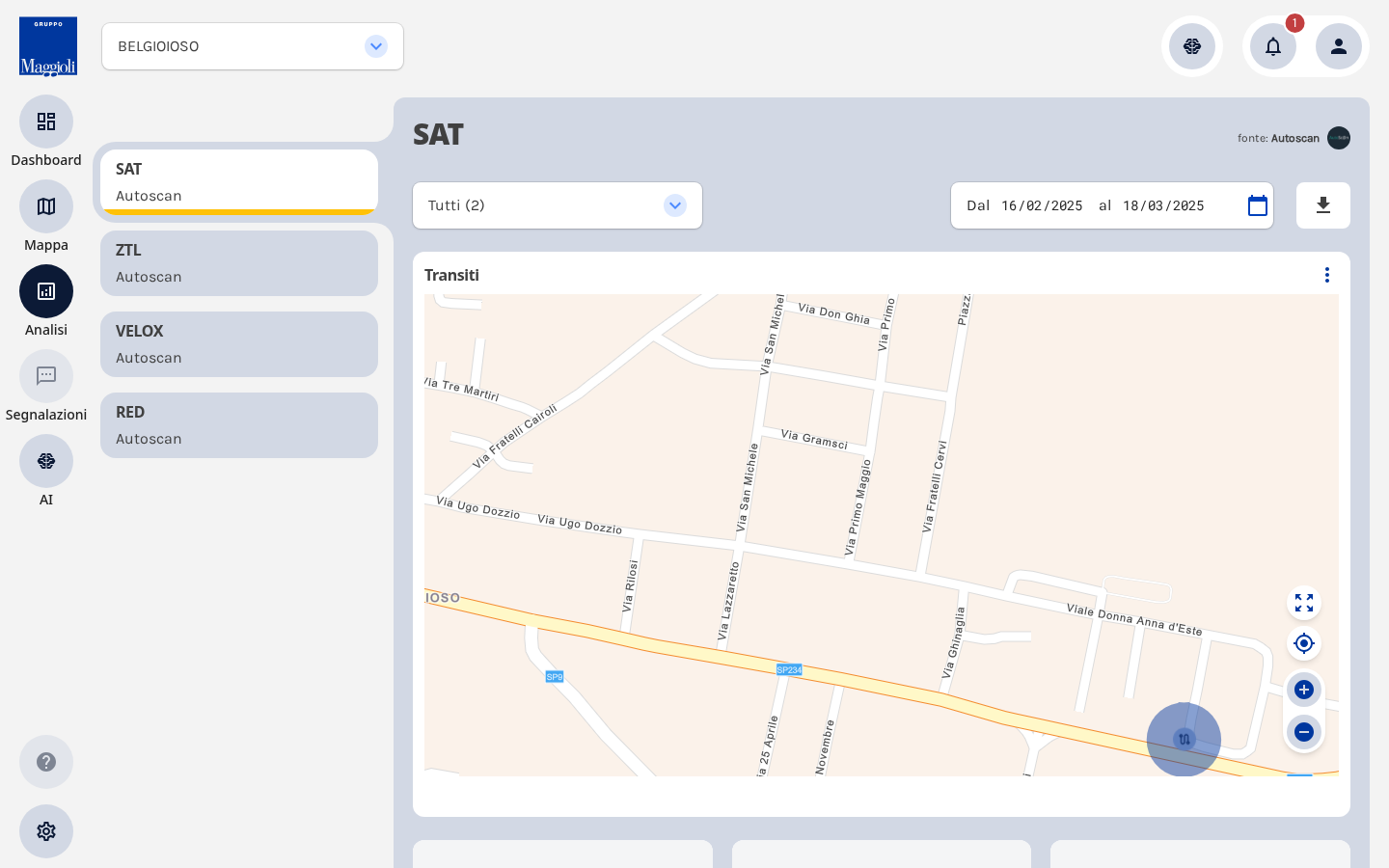The height and width of the screenshot is (868, 1389).
Task: Open the Mappa section
Action: click(46, 206)
